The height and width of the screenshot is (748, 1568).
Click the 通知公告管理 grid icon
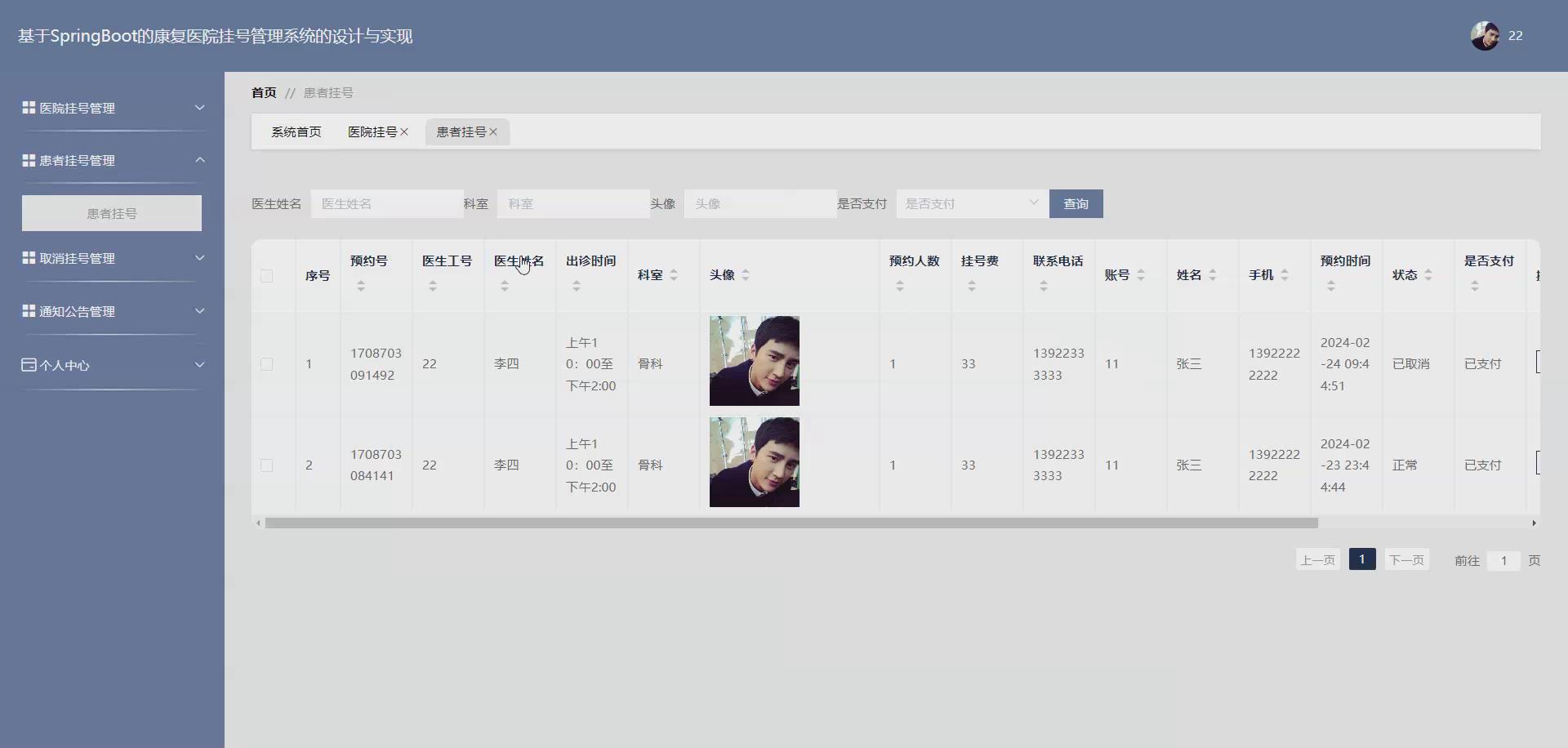[29, 311]
